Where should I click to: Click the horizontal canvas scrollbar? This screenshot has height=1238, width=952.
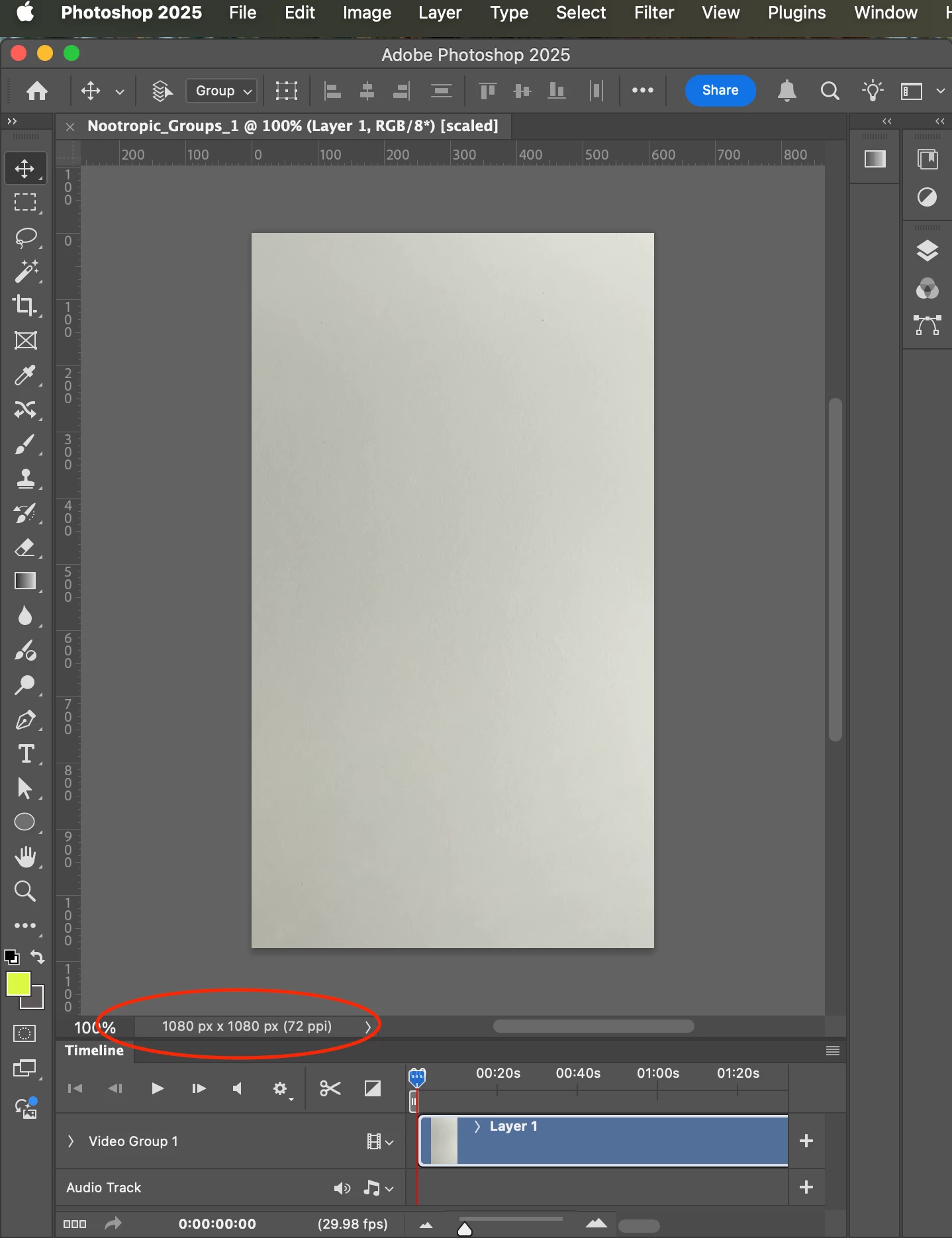point(593,1026)
